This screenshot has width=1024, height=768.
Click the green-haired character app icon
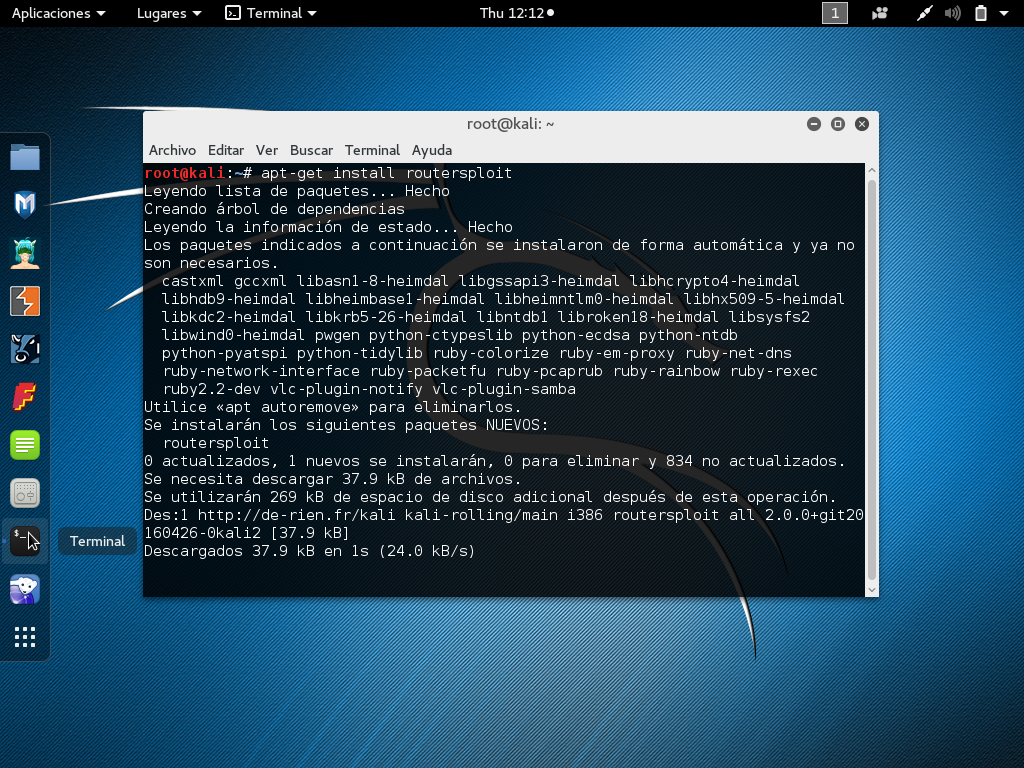(25, 253)
